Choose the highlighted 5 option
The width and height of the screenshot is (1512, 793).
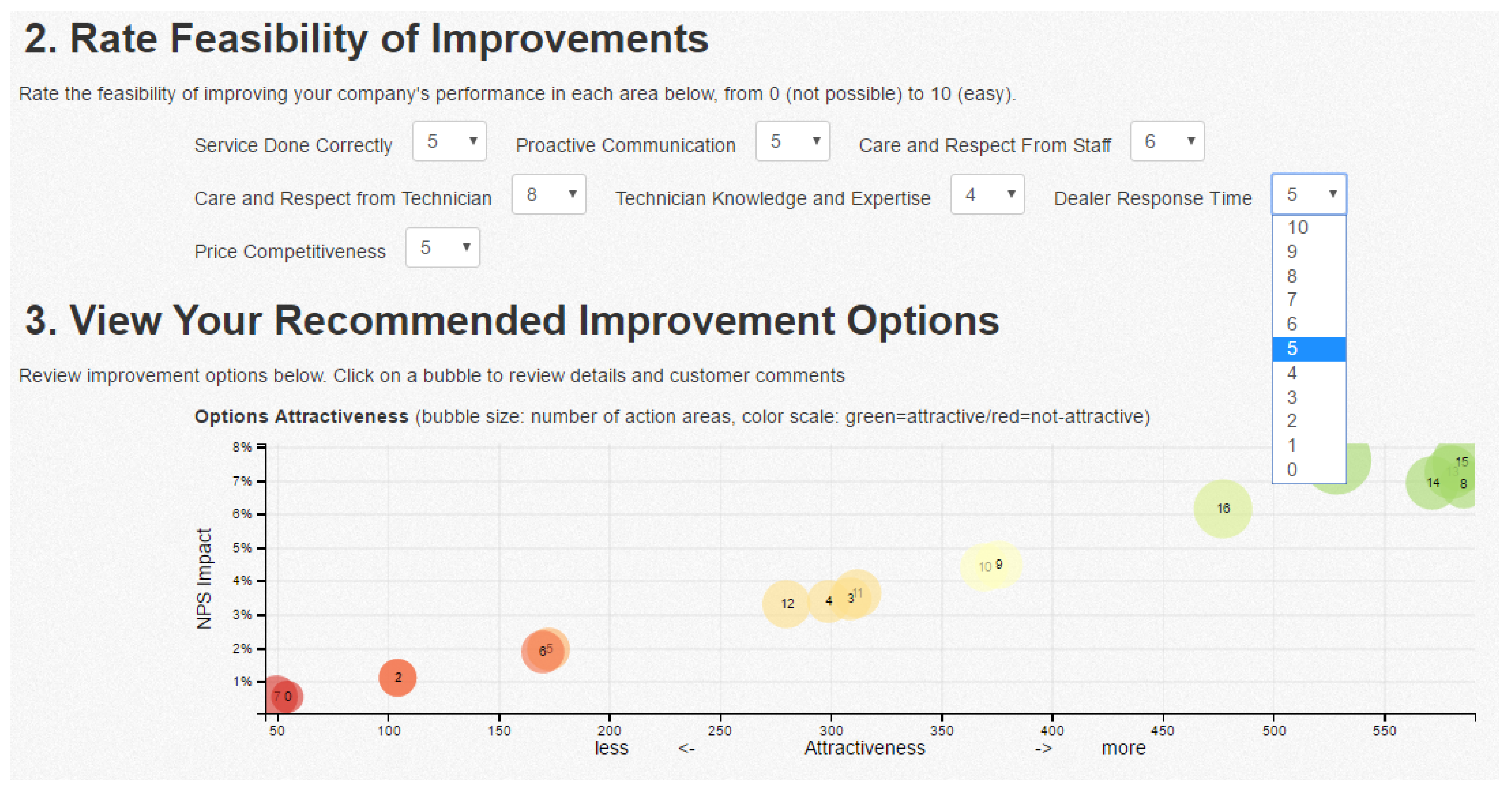point(1308,349)
